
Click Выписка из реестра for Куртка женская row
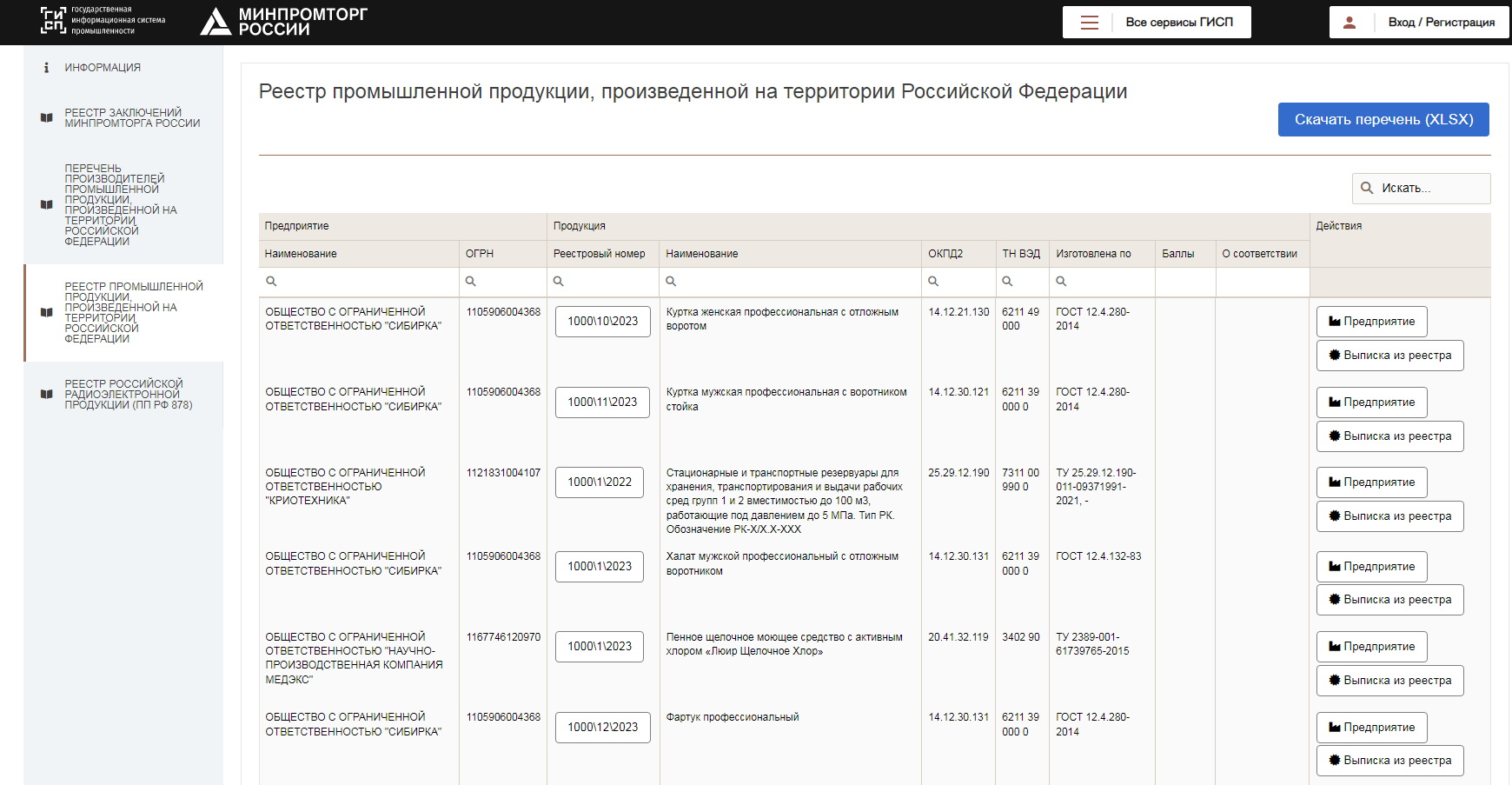tap(1390, 356)
